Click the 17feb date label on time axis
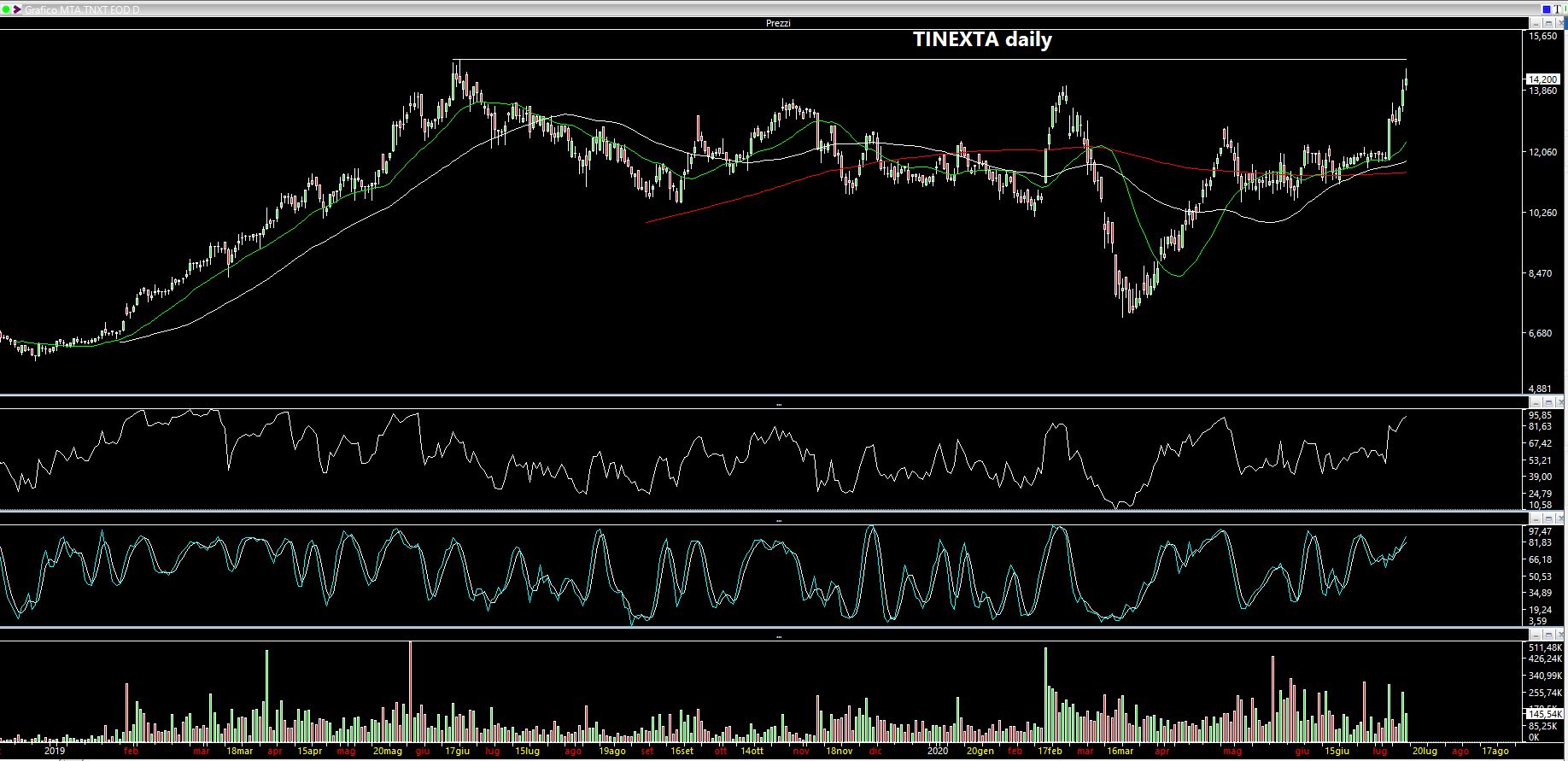Image resolution: width=1568 pixels, height=761 pixels. [1050, 751]
